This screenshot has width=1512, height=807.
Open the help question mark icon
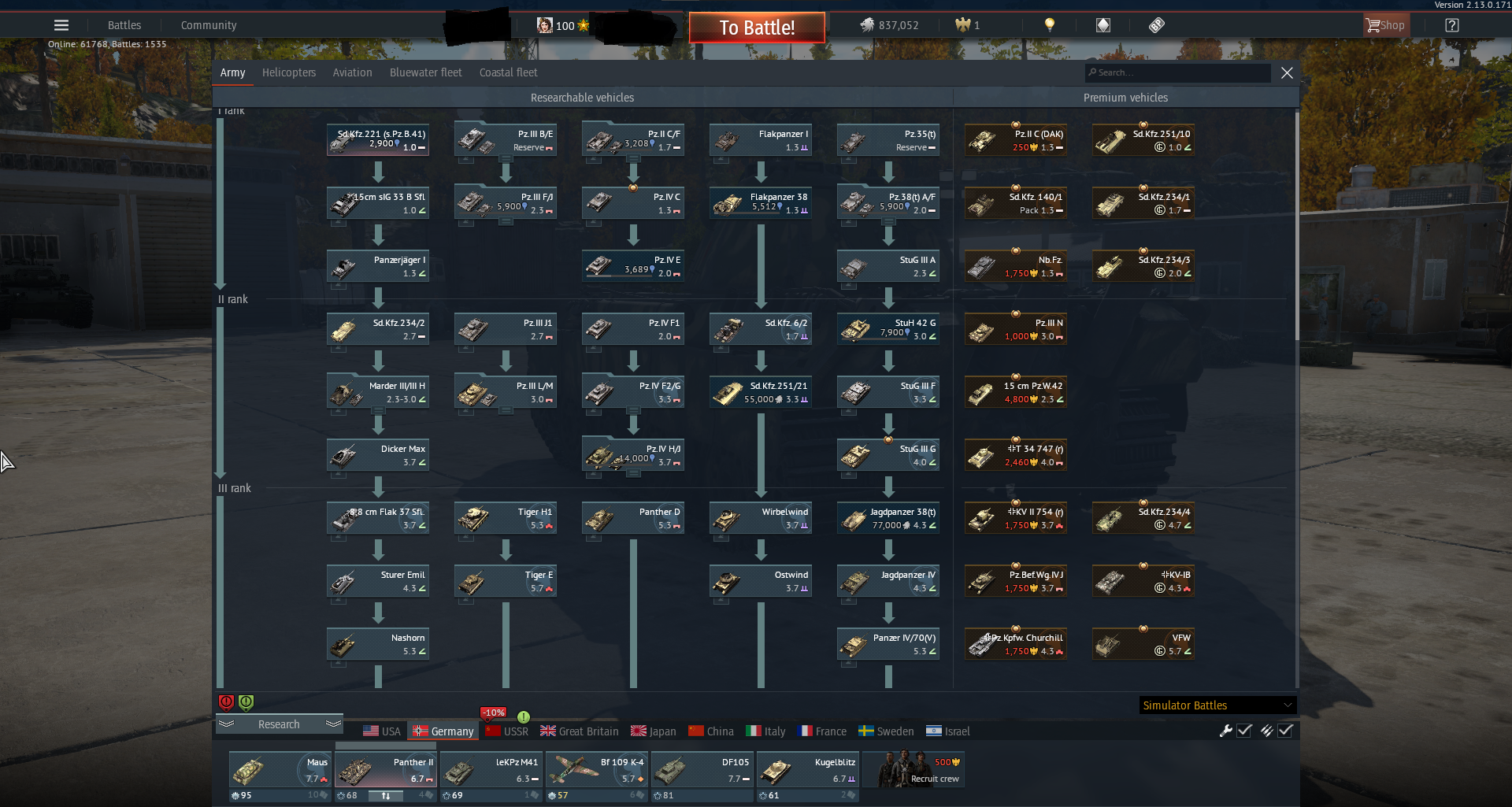pyautogui.click(x=1452, y=25)
